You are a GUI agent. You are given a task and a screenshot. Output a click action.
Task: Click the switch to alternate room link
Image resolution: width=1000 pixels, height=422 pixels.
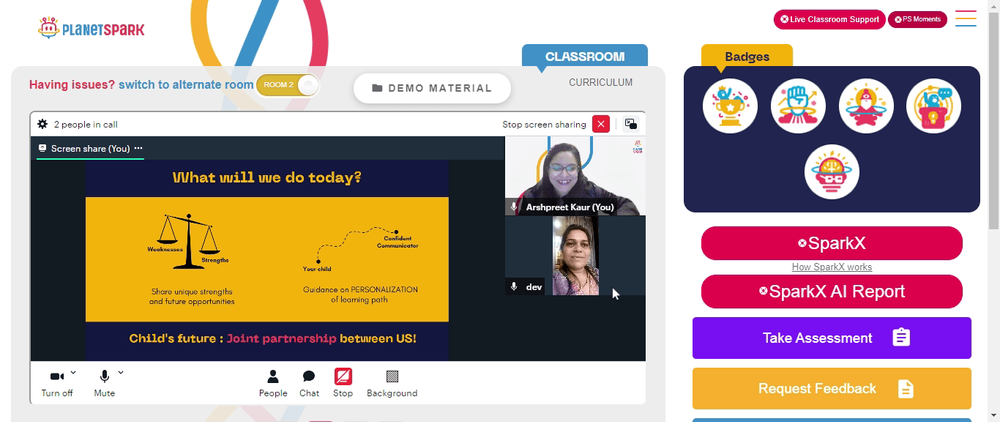[x=186, y=85]
